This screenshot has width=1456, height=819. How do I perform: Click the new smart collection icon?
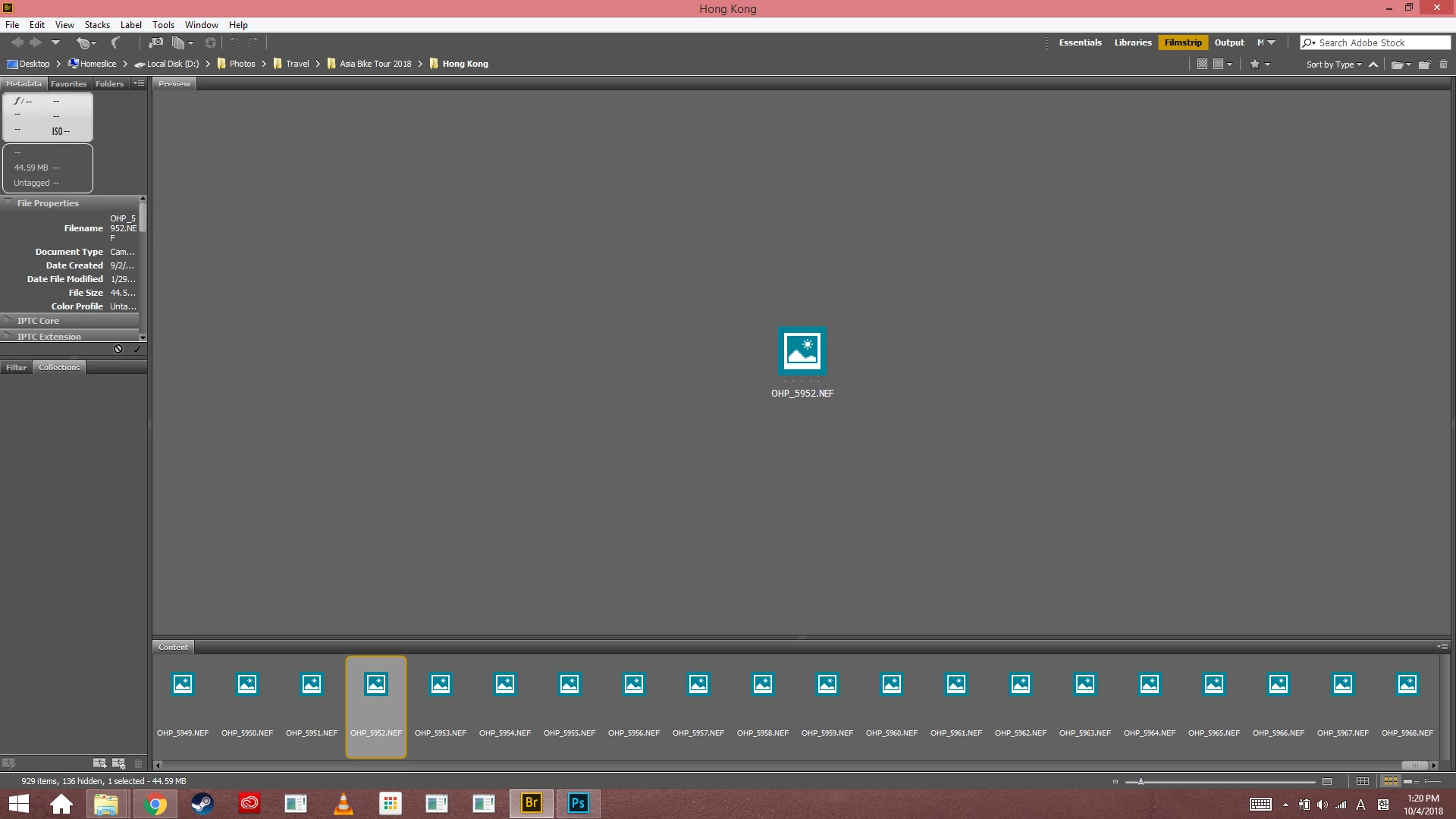(118, 763)
